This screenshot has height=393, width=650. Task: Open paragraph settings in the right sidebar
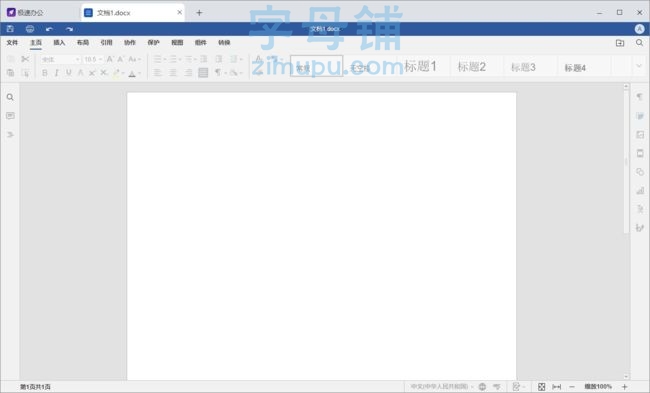click(x=640, y=97)
